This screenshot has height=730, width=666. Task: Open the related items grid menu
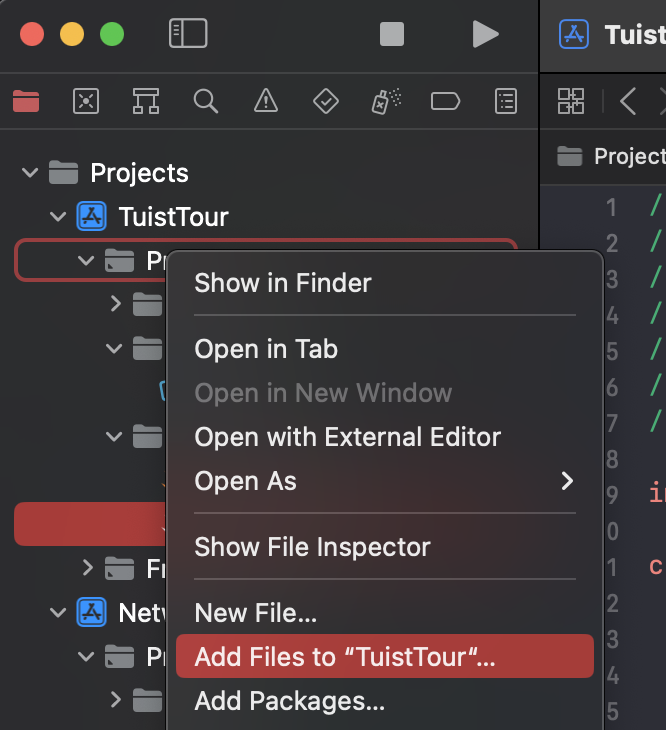point(571,101)
